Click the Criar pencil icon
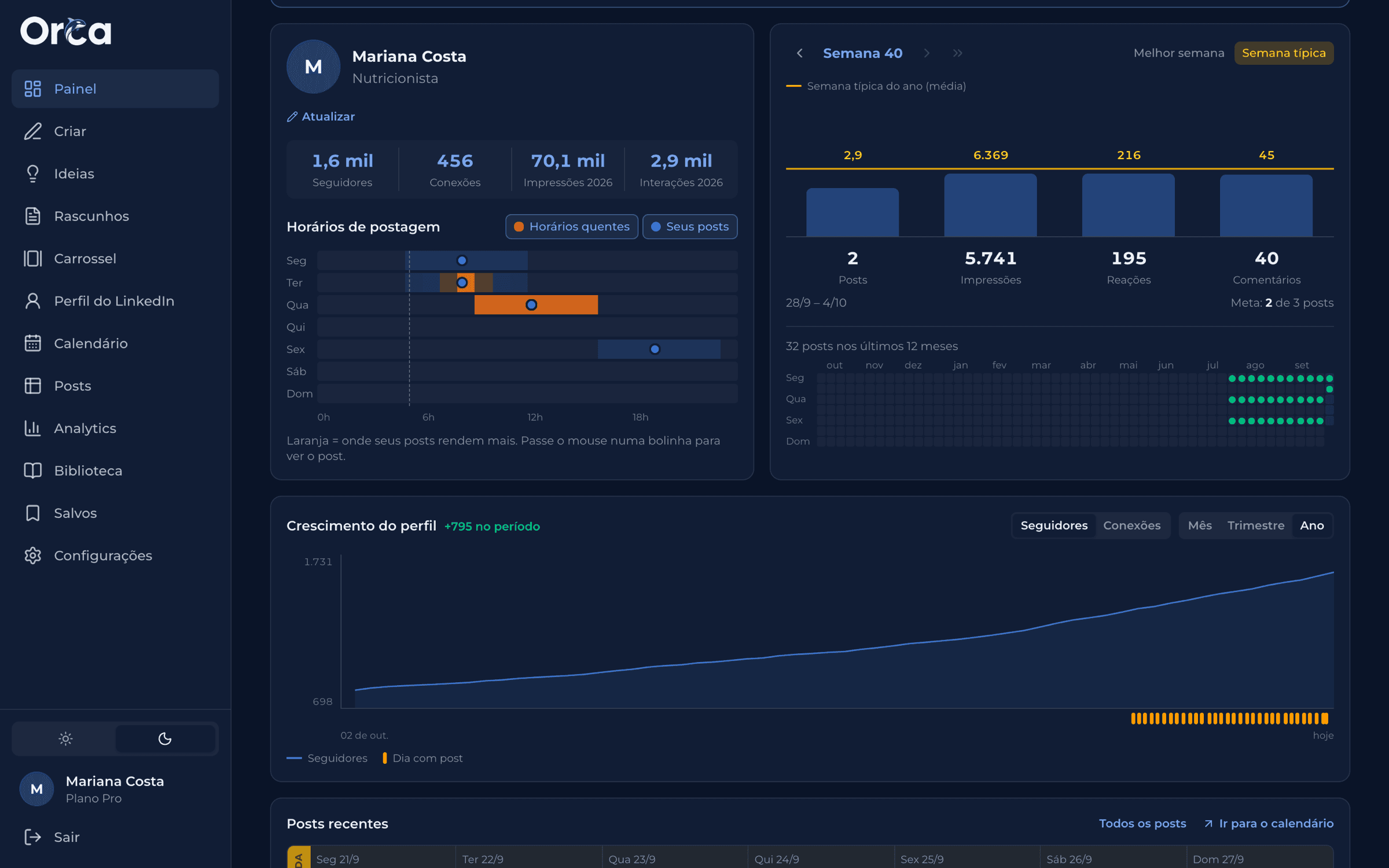 33,131
